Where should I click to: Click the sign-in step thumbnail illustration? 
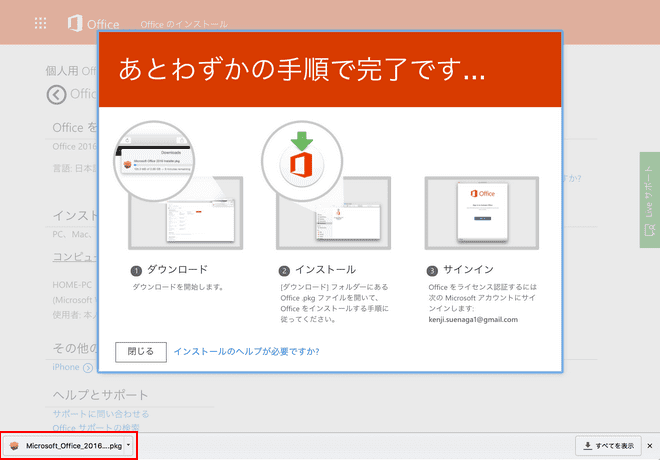[x=482, y=213]
